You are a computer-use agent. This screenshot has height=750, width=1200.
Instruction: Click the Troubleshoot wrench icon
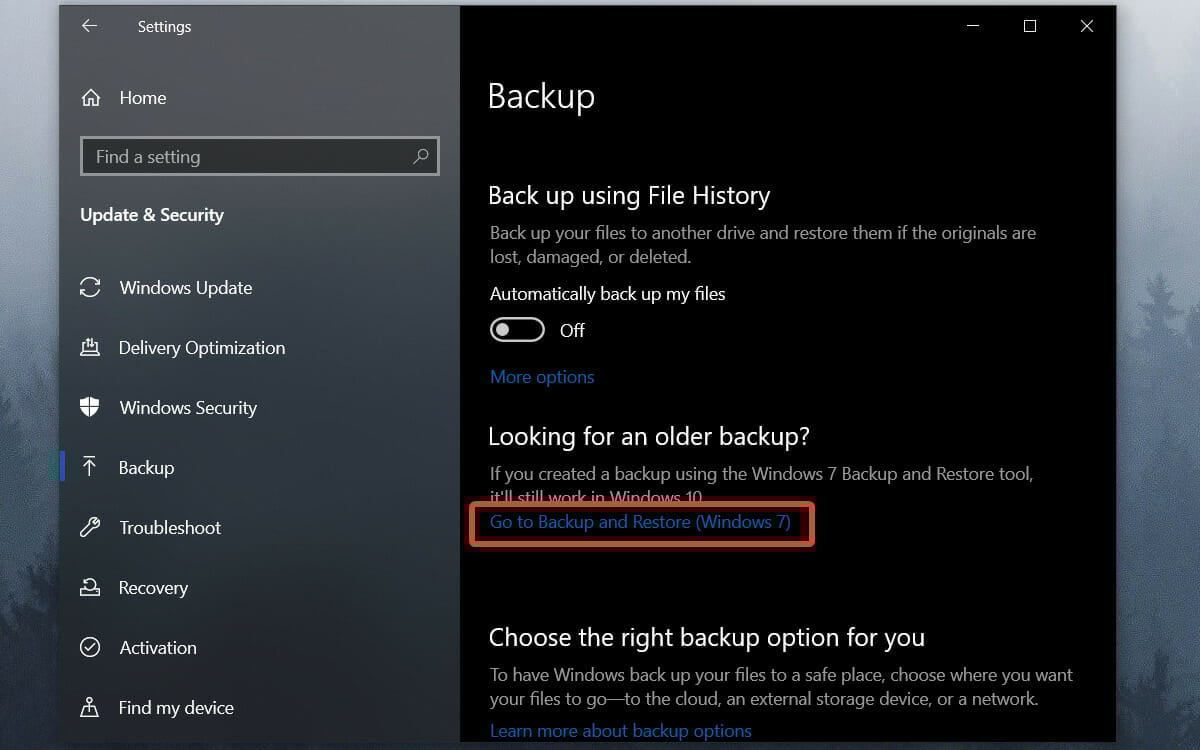point(90,528)
